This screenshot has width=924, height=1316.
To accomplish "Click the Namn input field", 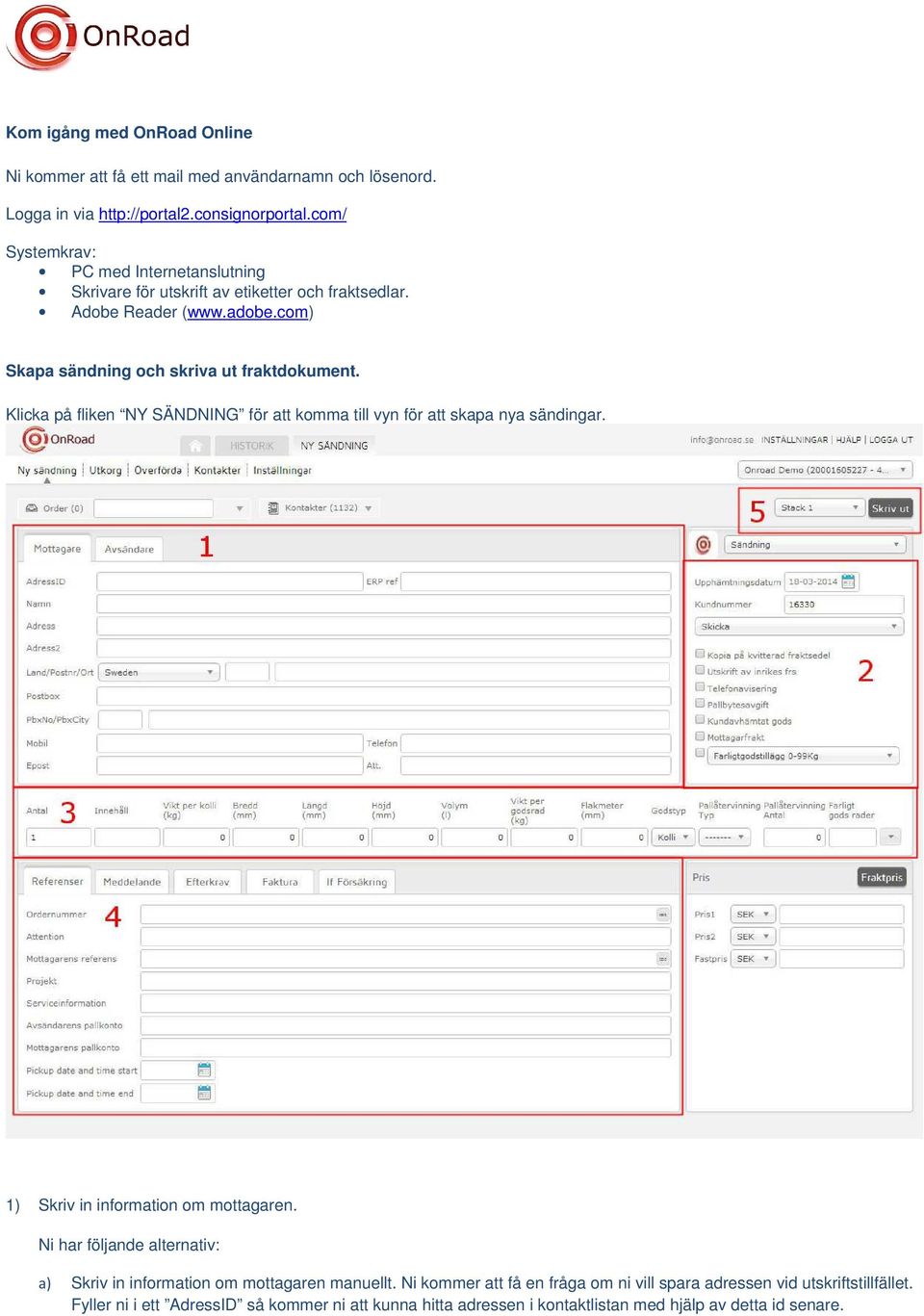I will pyautogui.click(x=384, y=604).
